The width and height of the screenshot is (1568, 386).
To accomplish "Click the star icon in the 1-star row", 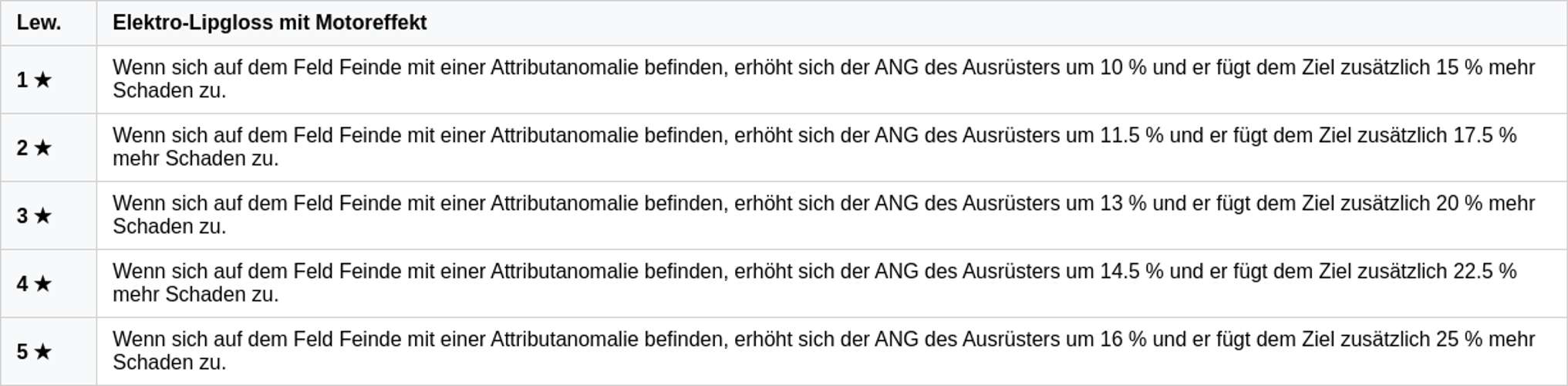I will (43, 80).
